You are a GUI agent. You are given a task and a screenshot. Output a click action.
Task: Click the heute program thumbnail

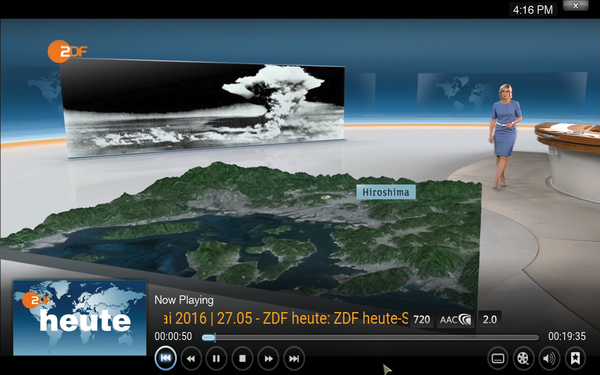[x=80, y=318]
